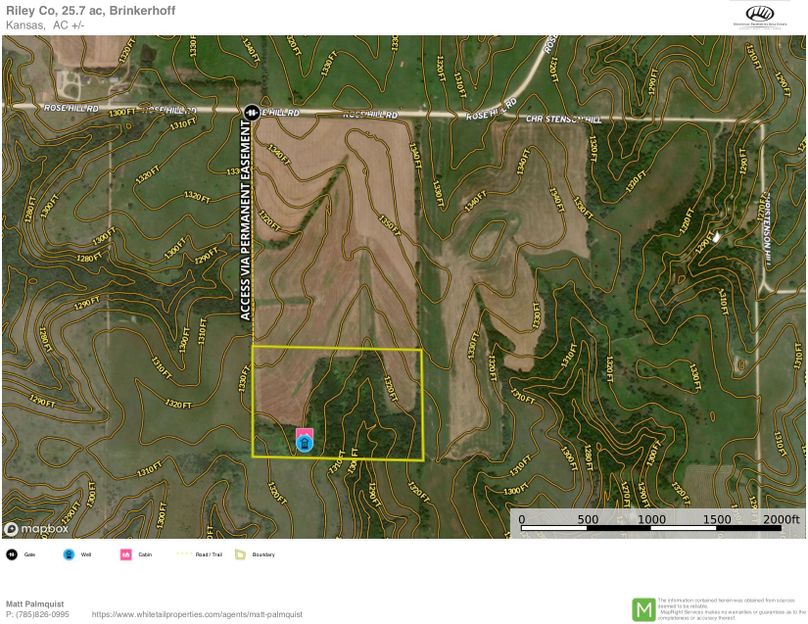
Task: Click the Matt Palmquist agent name
Action: click(36, 604)
